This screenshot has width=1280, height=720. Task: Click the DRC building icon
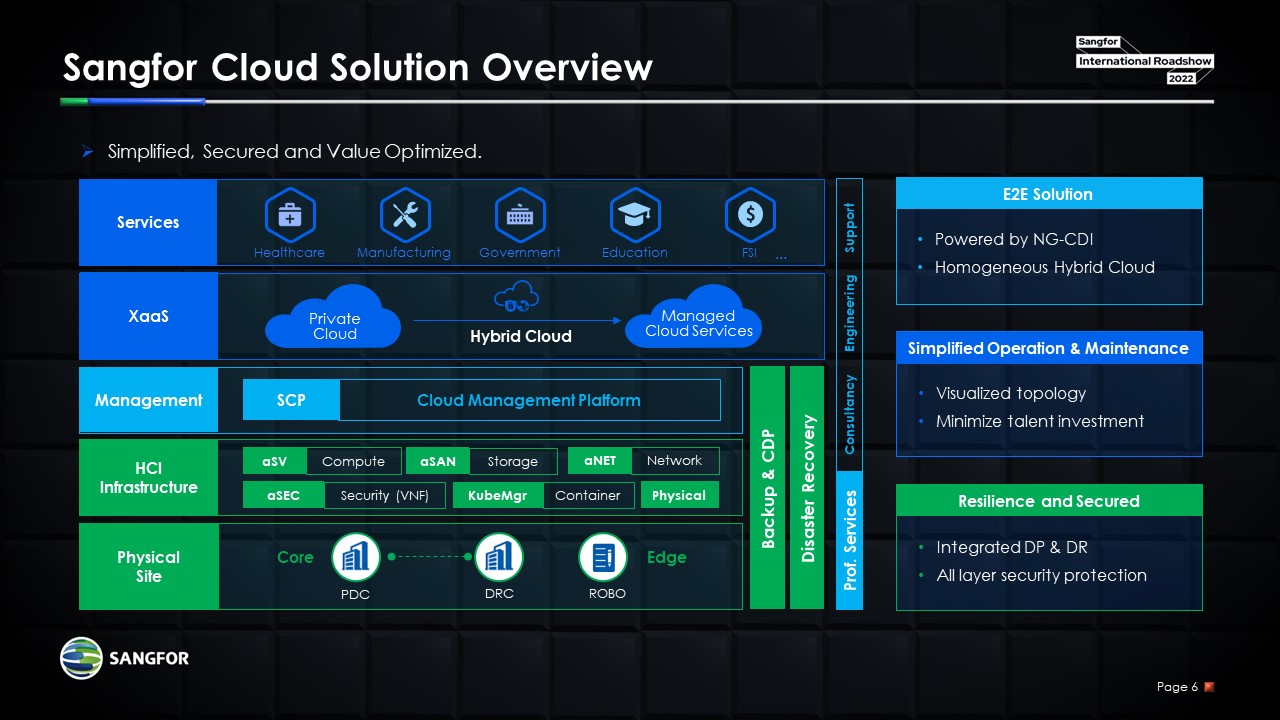(499, 557)
